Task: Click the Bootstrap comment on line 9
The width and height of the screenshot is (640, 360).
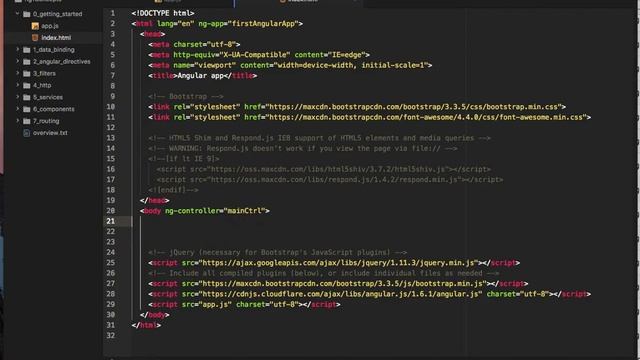Action: click(x=186, y=97)
